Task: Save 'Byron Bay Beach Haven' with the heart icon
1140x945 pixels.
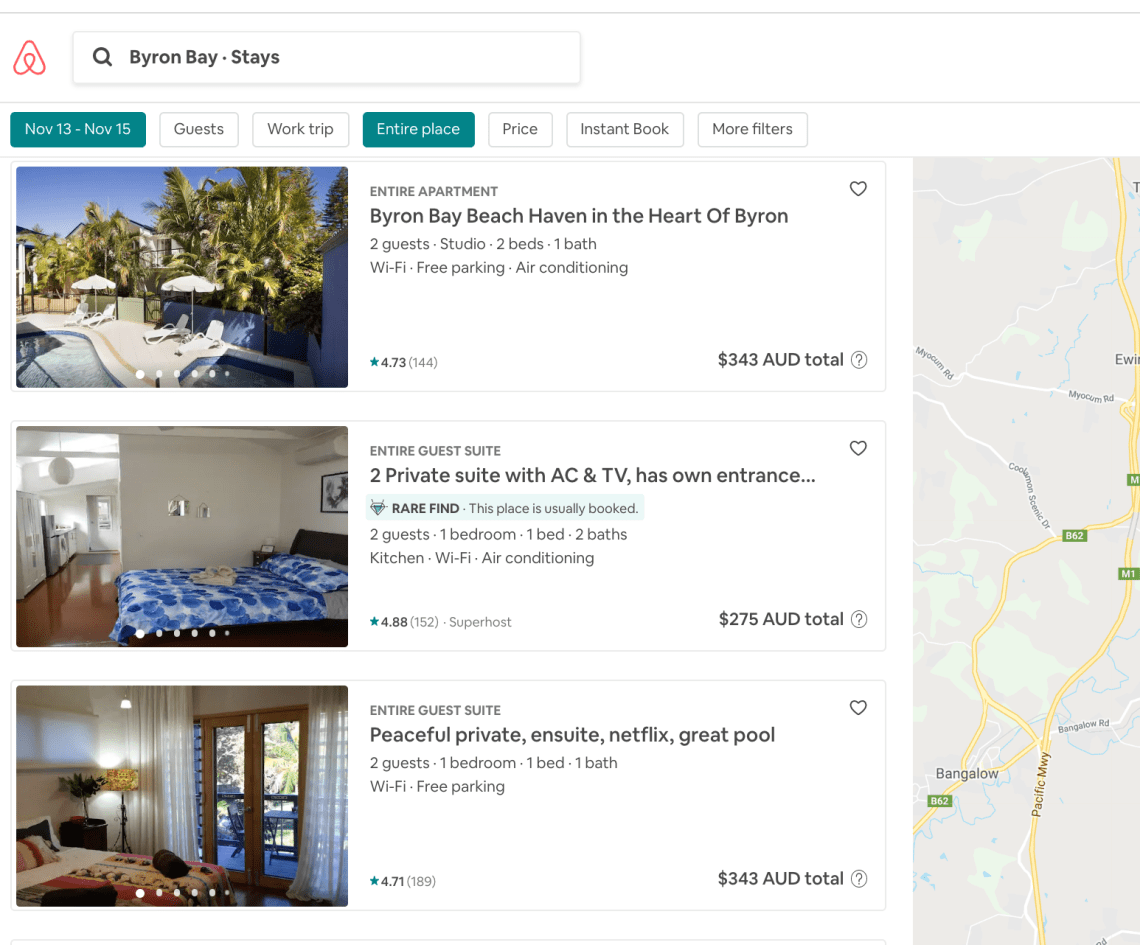Action: tap(858, 189)
